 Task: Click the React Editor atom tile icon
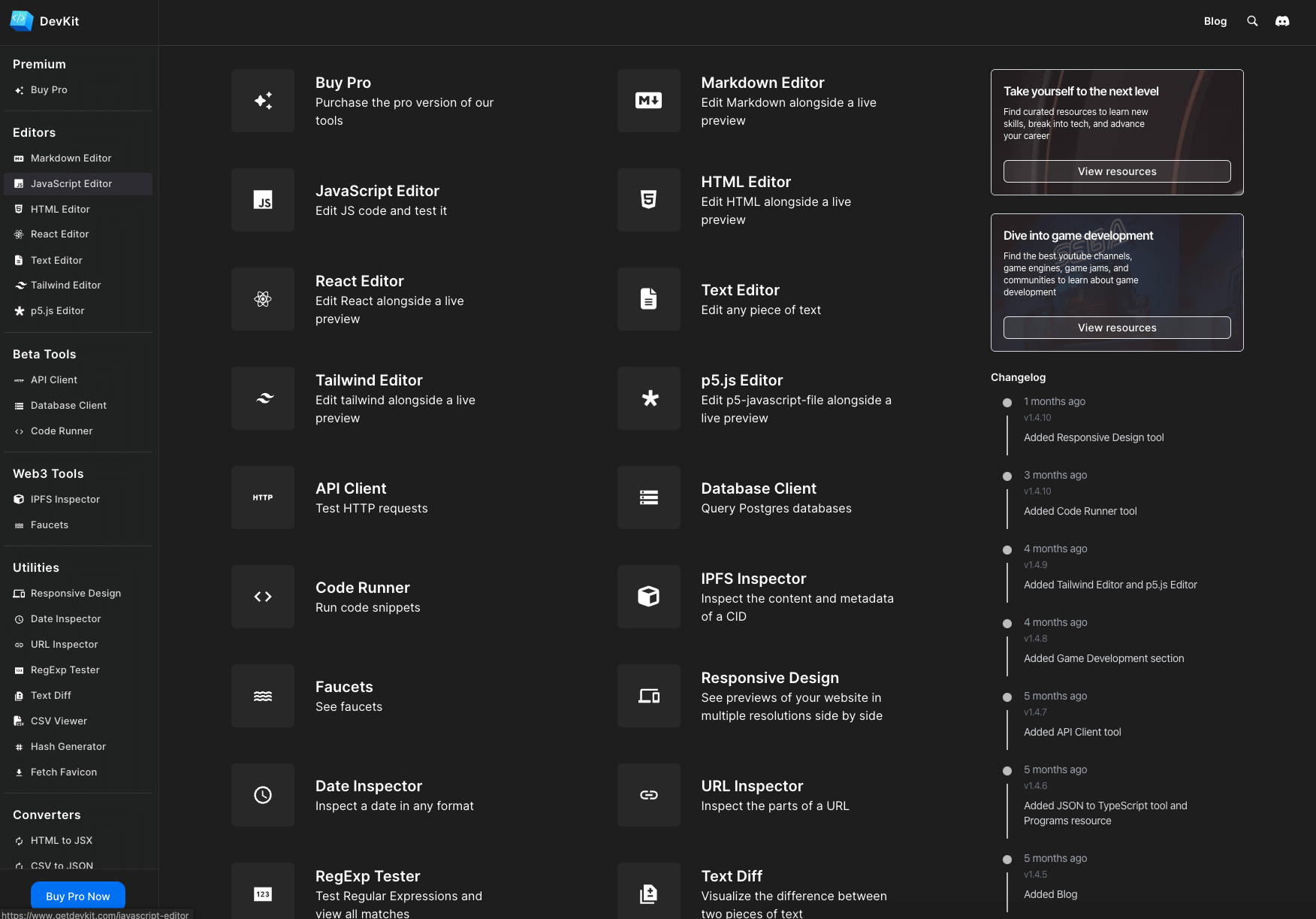click(263, 299)
